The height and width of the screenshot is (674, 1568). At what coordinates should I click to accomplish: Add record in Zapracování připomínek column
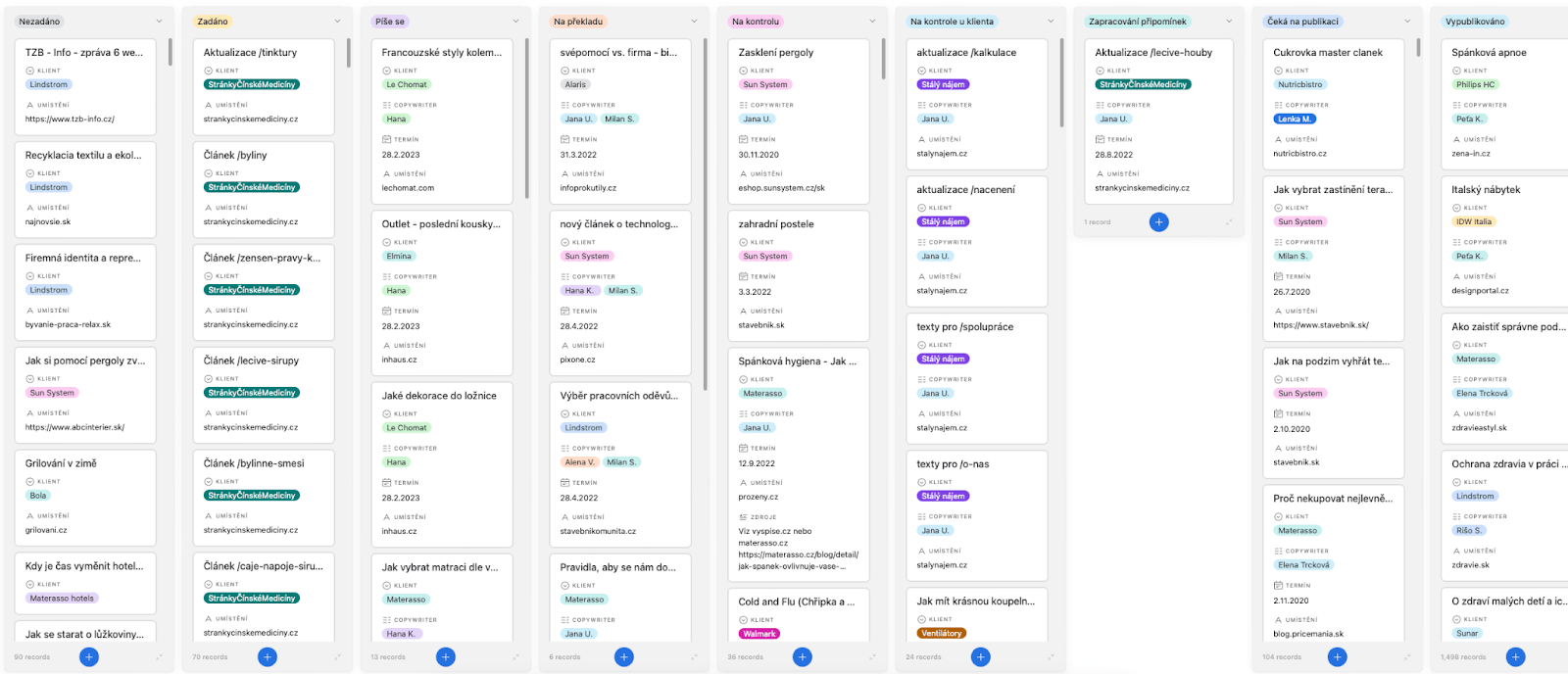(x=1159, y=222)
